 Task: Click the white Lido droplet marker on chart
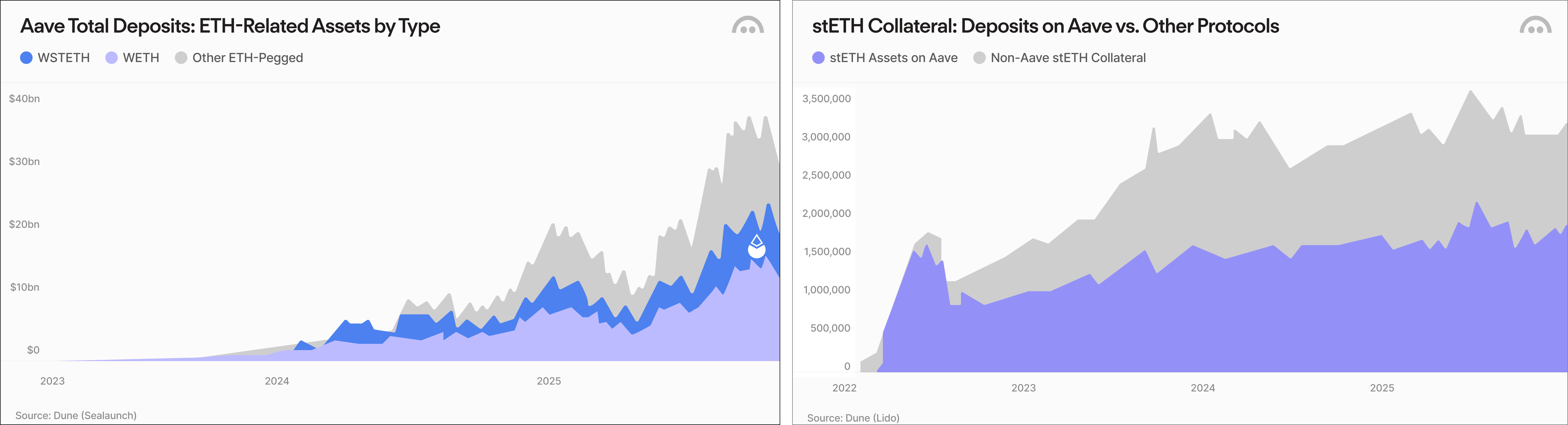[757, 247]
